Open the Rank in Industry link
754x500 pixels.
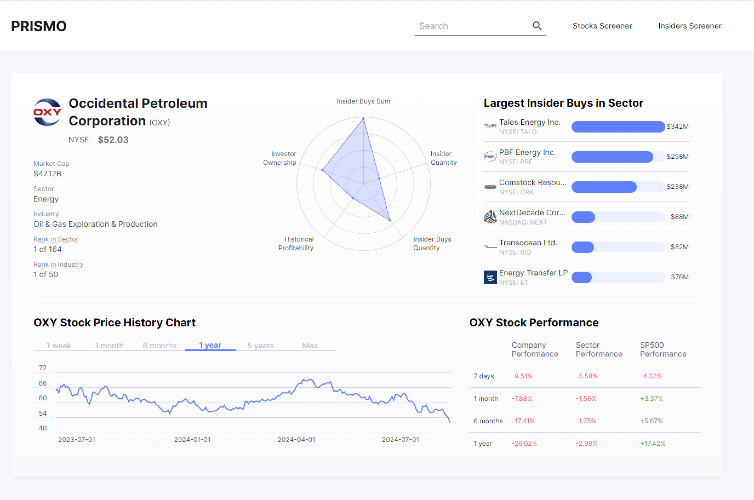click(58, 264)
